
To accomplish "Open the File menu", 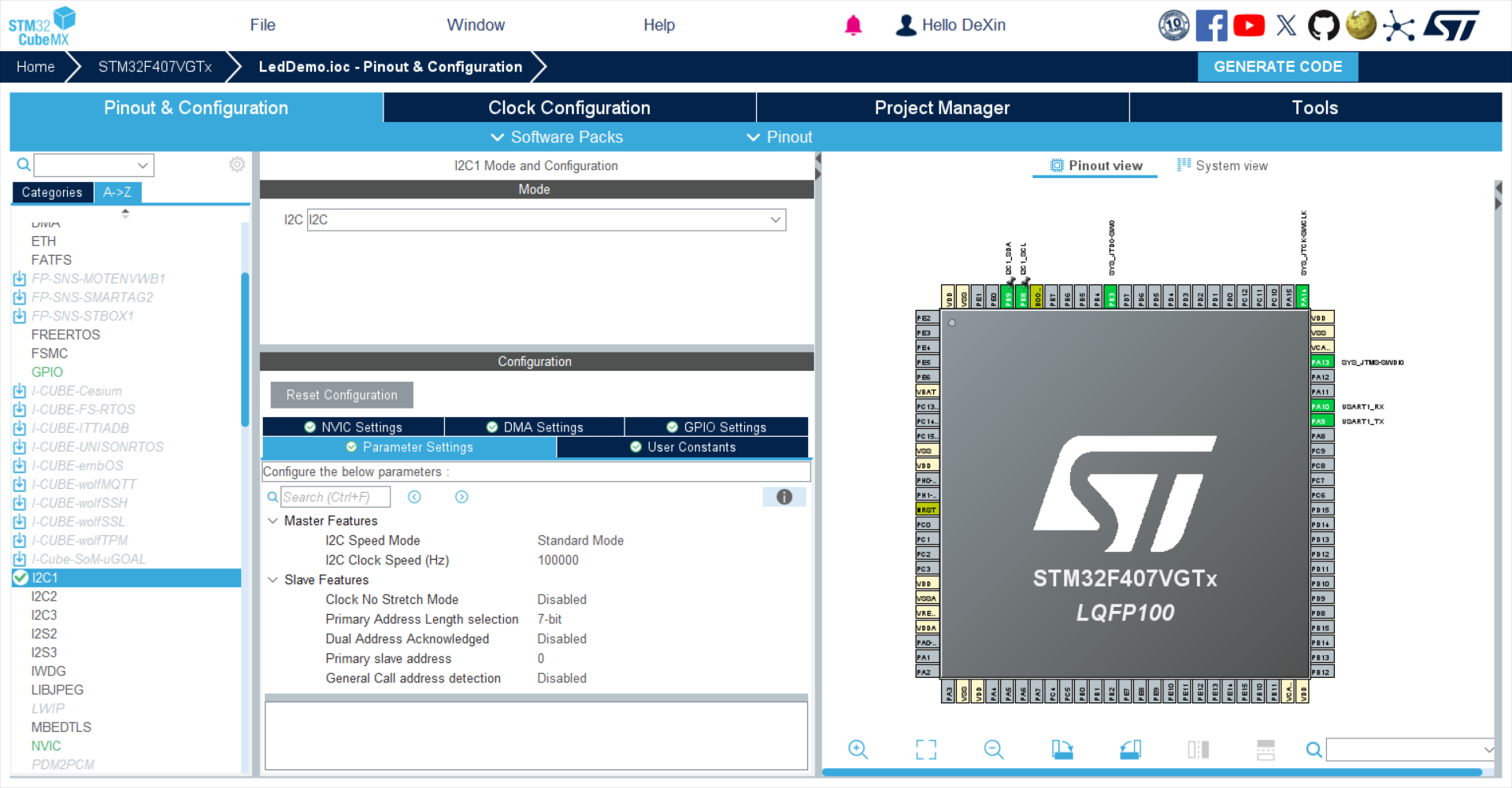I will (x=262, y=25).
